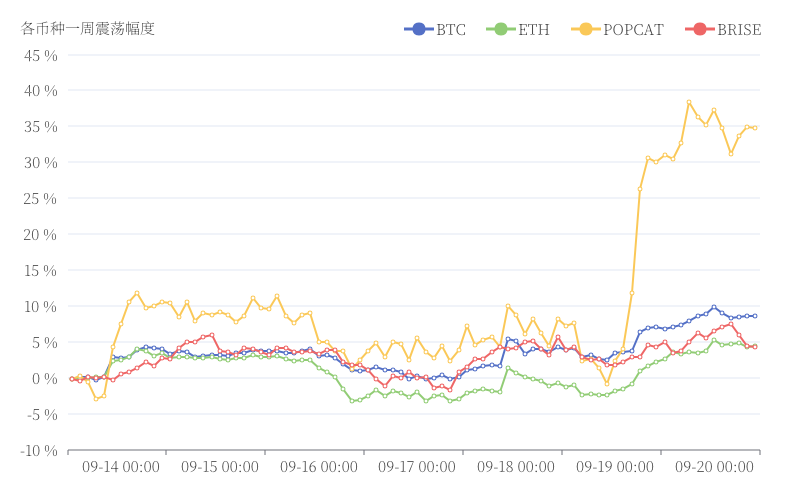Screen dimensions: 800x500
Task: Click the red BRISE legend marker
Action: 700,30
